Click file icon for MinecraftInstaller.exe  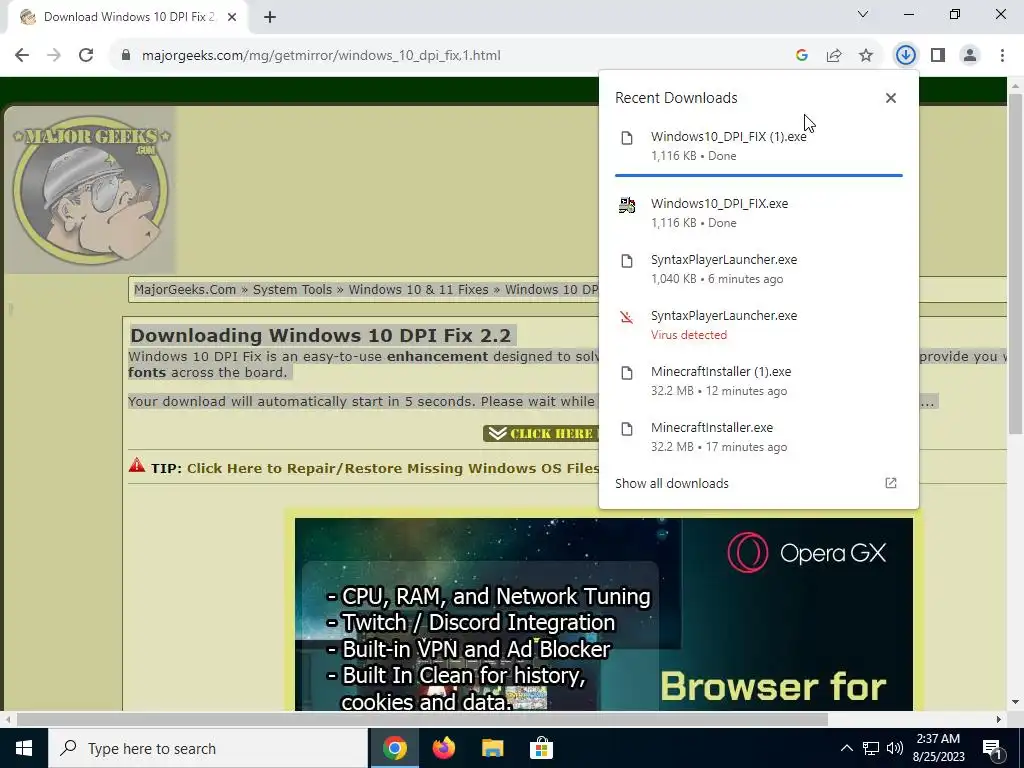[x=627, y=429]
